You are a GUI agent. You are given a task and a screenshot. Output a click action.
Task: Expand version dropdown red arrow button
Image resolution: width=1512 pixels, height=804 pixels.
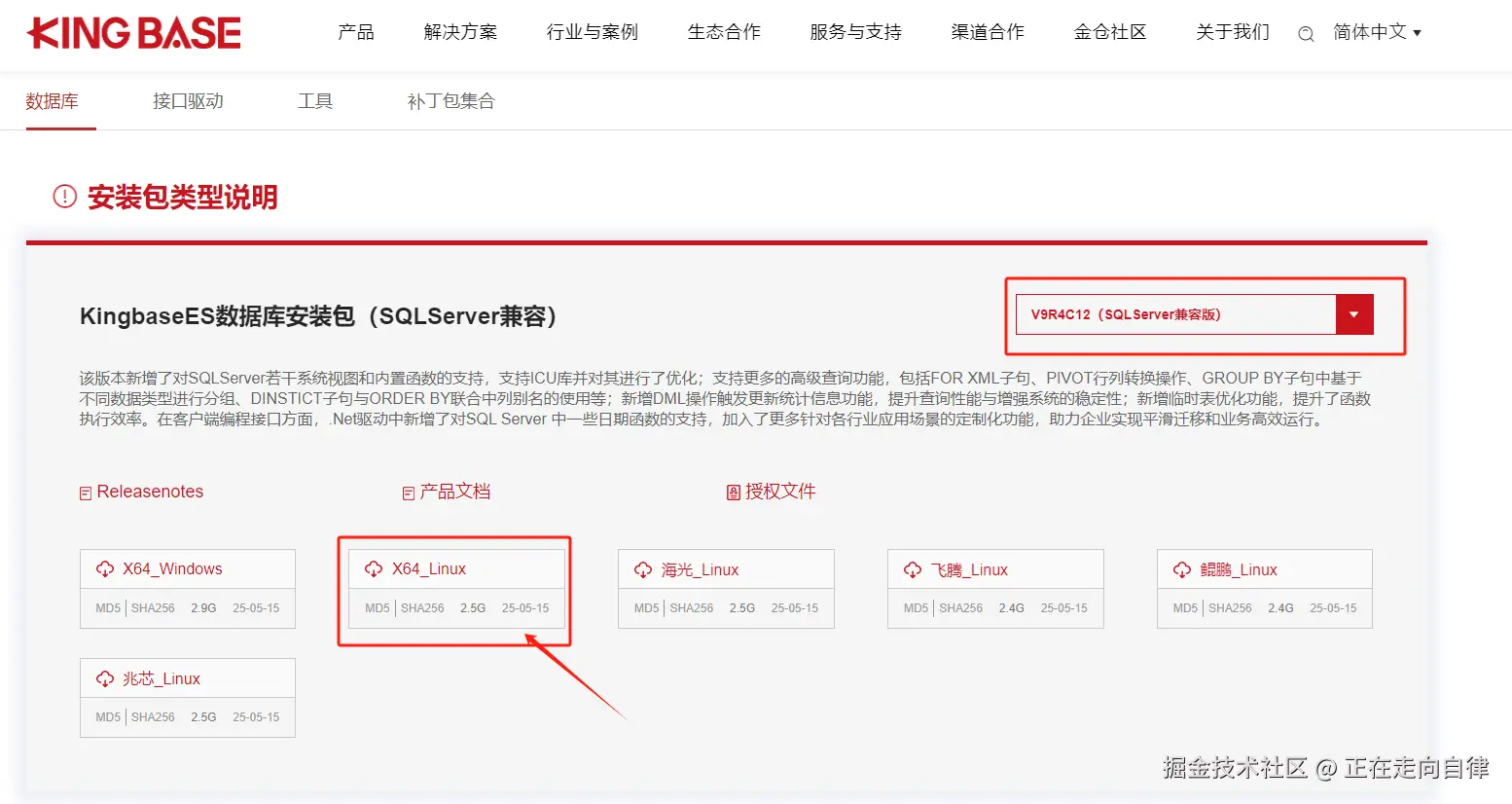1354,314
